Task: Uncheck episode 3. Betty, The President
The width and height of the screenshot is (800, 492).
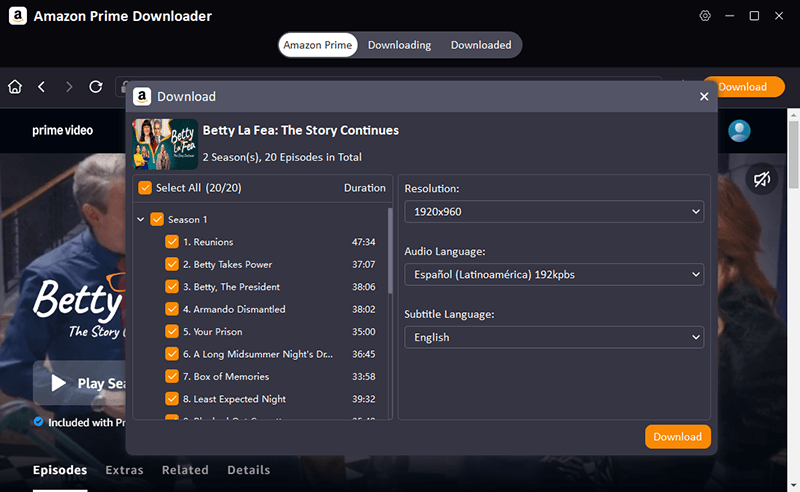Action: click(x=172, y=287)
